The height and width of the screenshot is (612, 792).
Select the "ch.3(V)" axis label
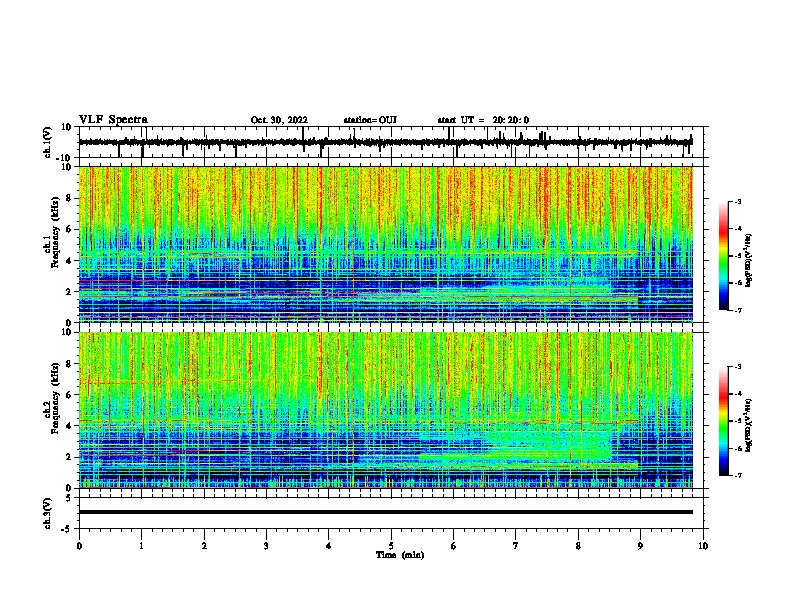[x=48, y=513]
